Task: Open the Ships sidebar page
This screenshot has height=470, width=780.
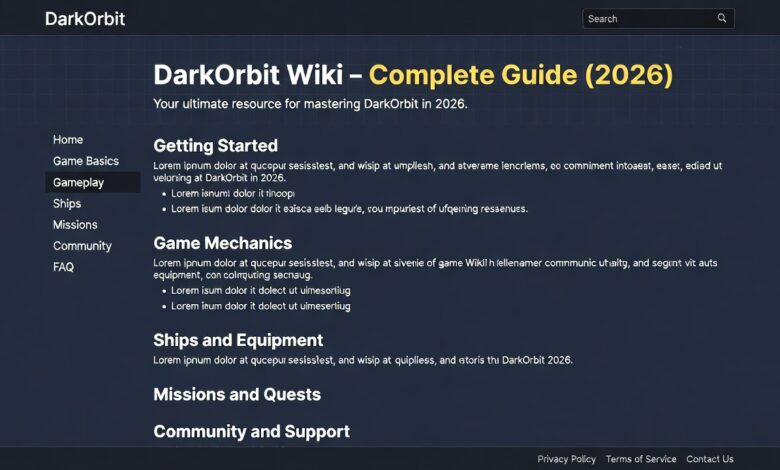Action: tap(67, 204)
